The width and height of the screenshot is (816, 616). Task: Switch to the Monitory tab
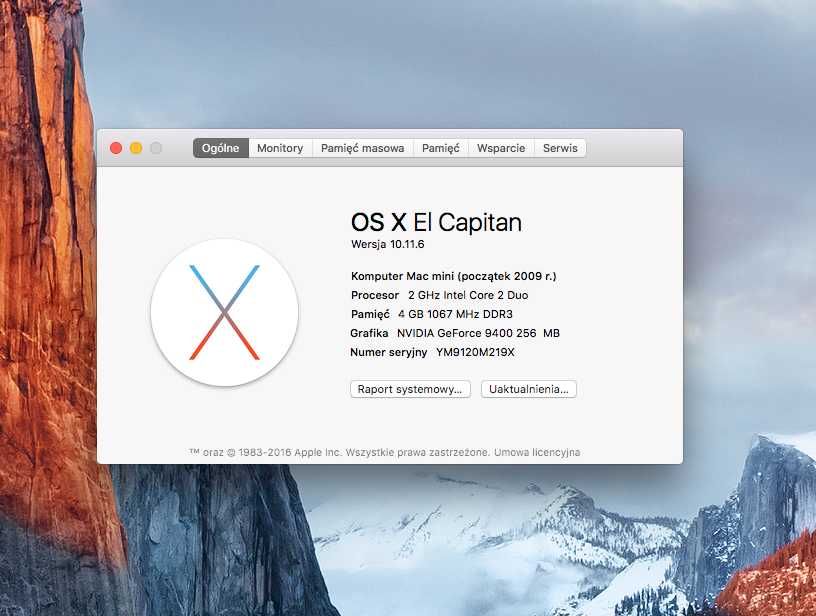point(280,148)
